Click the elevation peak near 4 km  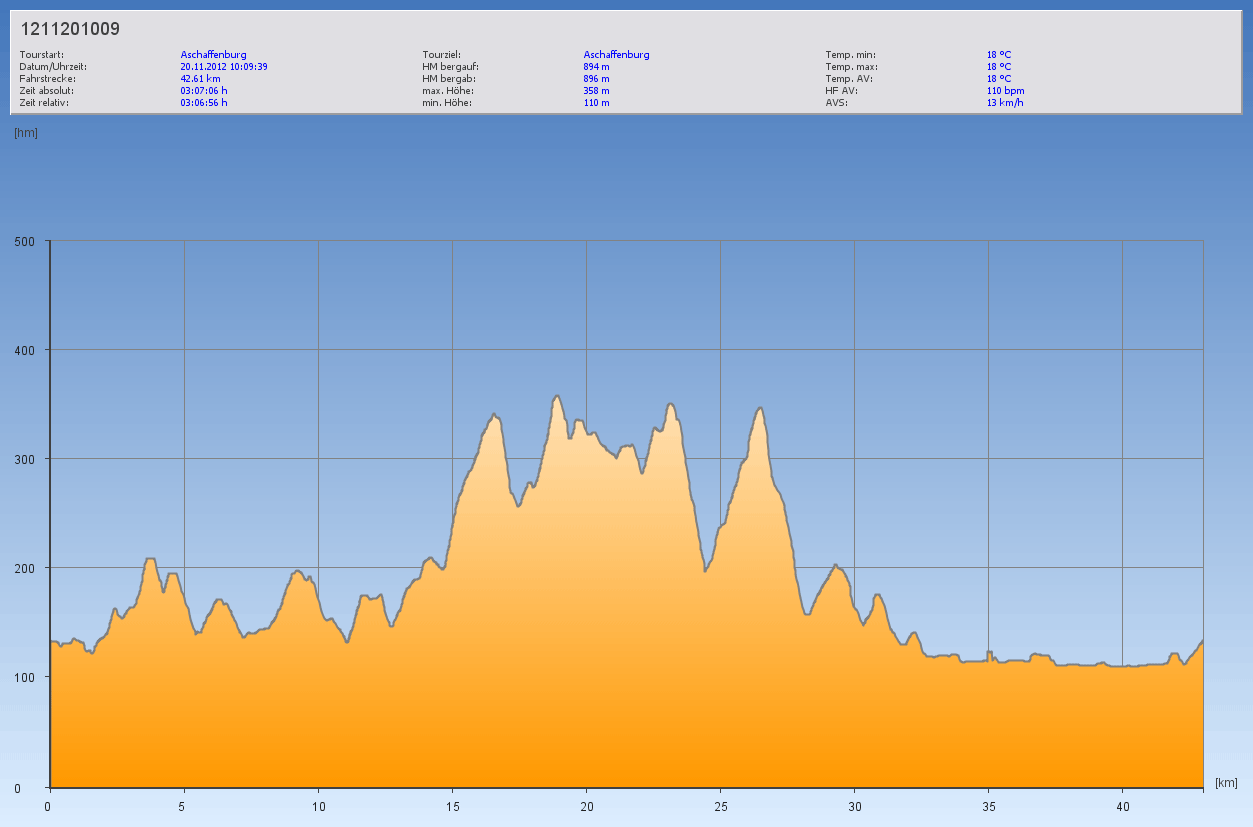pyautogui.click(x=150, y=560)
